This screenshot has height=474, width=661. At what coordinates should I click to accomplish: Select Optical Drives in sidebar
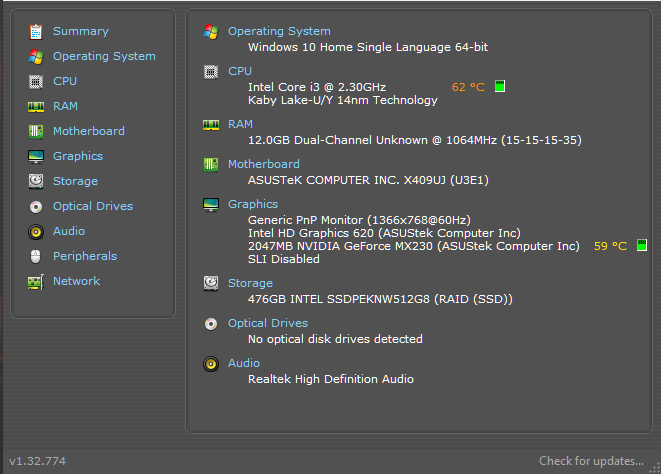(x=93, y=206)
